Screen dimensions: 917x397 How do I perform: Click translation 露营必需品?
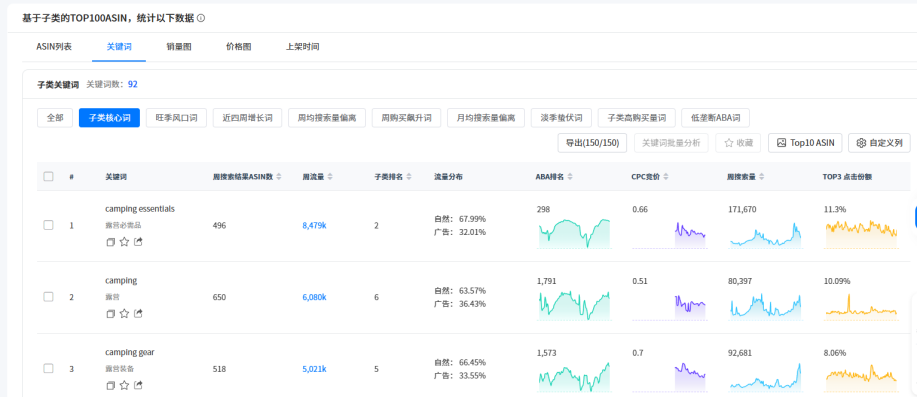coord(123,225)
